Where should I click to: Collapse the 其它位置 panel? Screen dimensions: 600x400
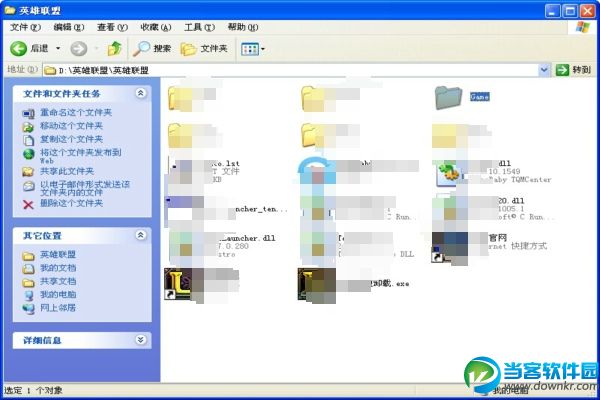(x=141, y=235)
